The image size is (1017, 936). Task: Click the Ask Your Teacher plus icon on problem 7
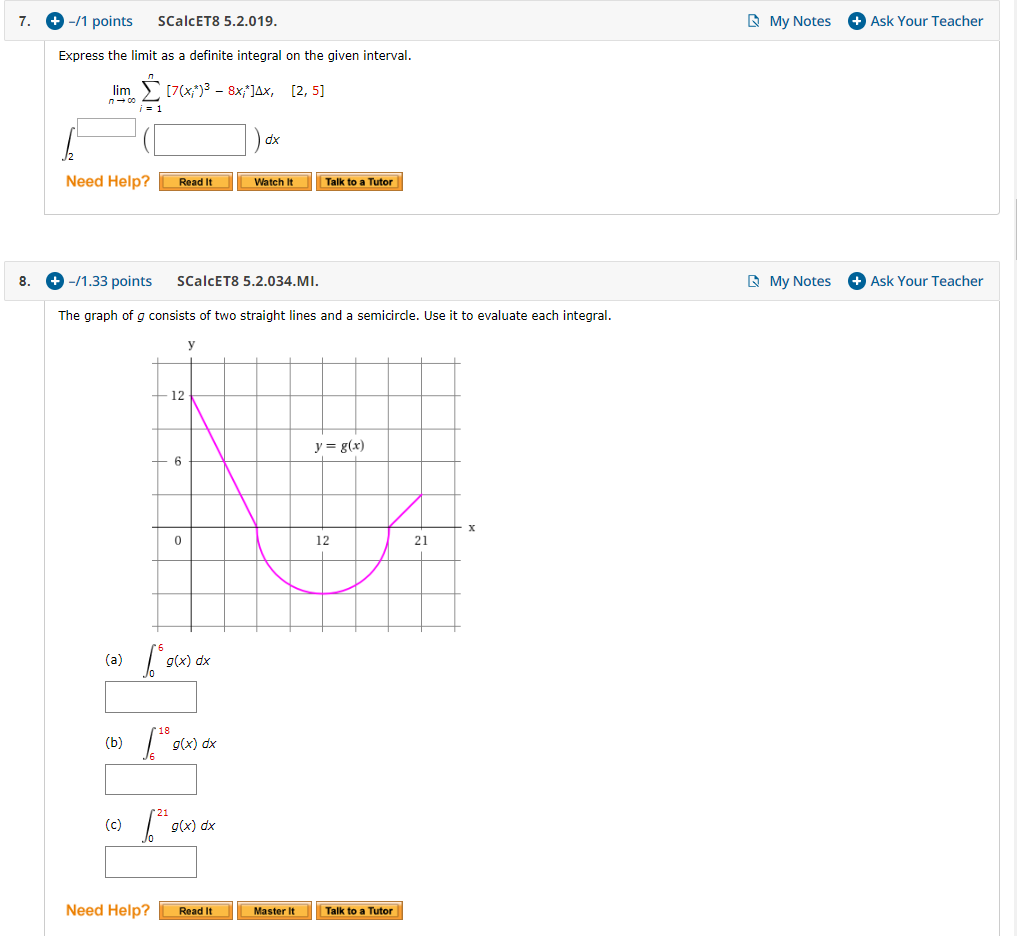[x=857, y=20]
